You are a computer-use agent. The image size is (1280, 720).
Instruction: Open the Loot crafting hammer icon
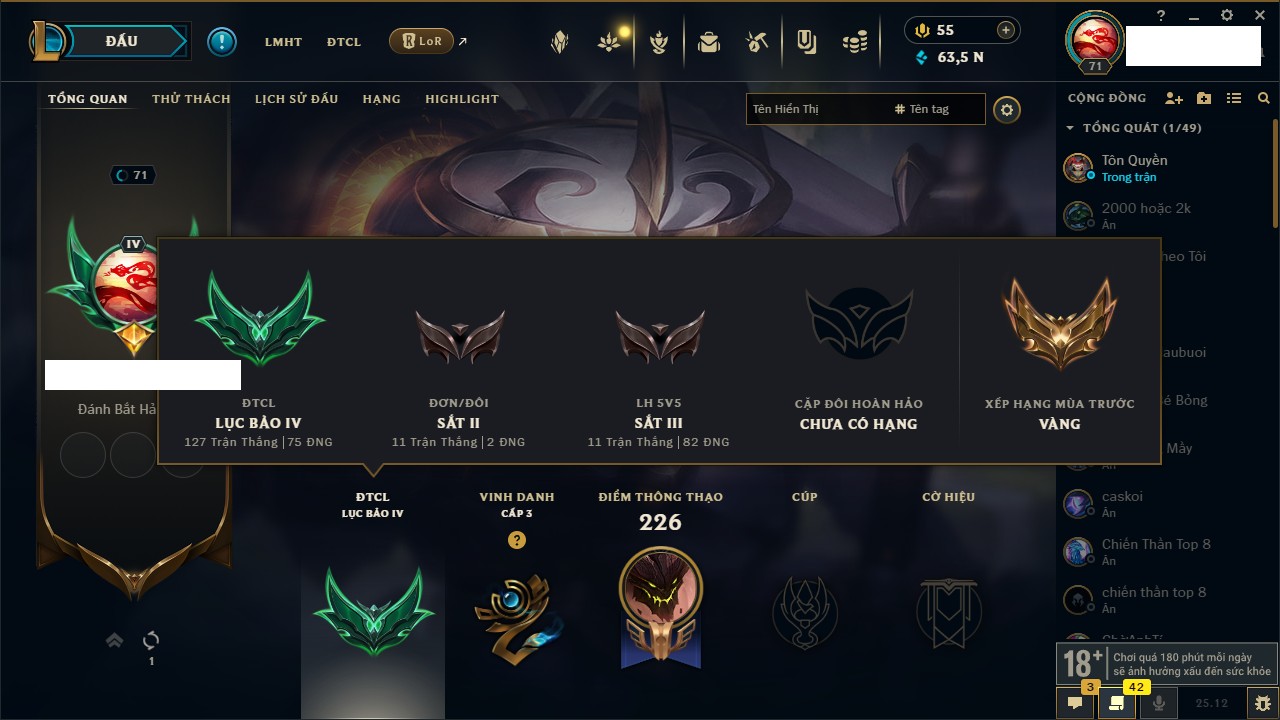coord(756,42)
